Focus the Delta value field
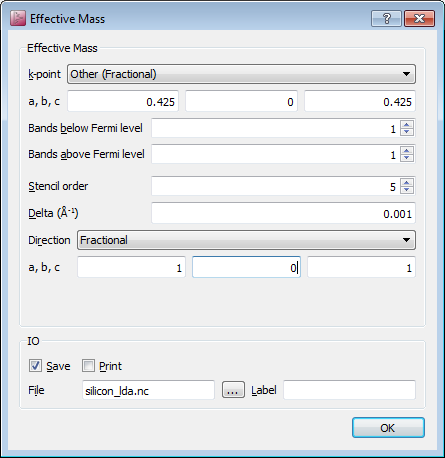445x458 pixels. [x=283, y=213]
